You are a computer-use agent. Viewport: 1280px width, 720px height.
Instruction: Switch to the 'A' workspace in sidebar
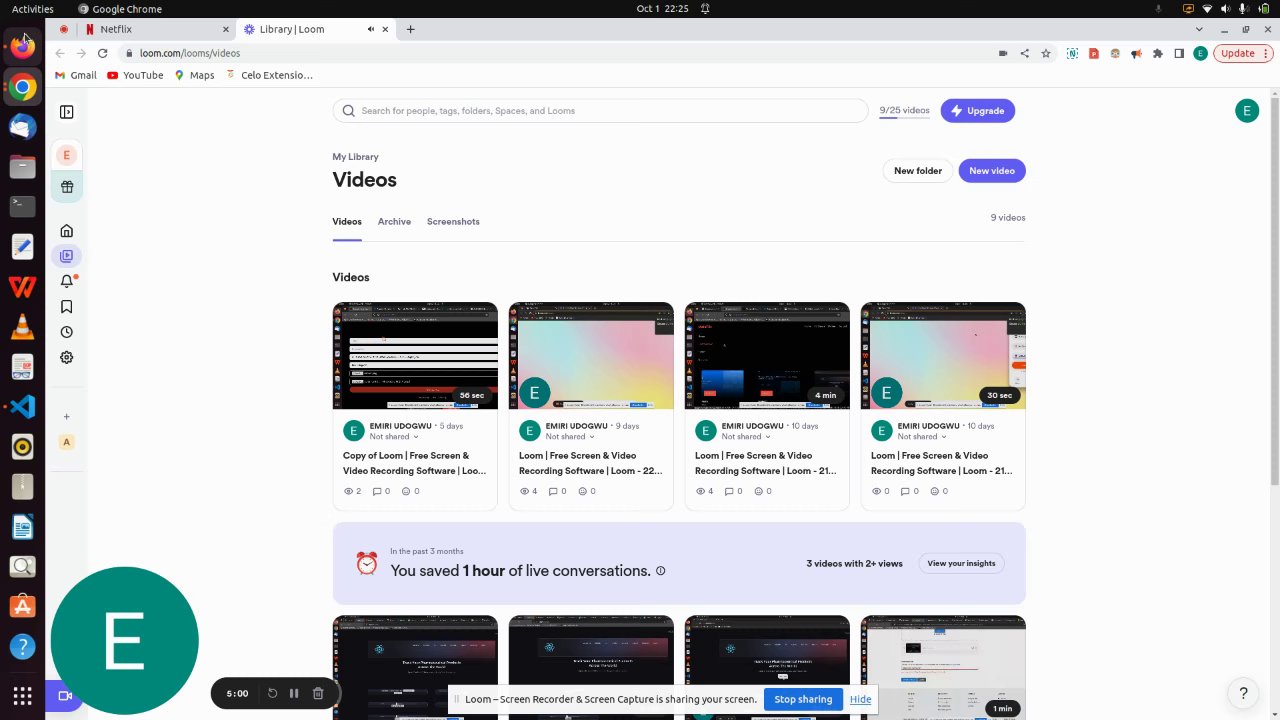(x=67, y=442)
